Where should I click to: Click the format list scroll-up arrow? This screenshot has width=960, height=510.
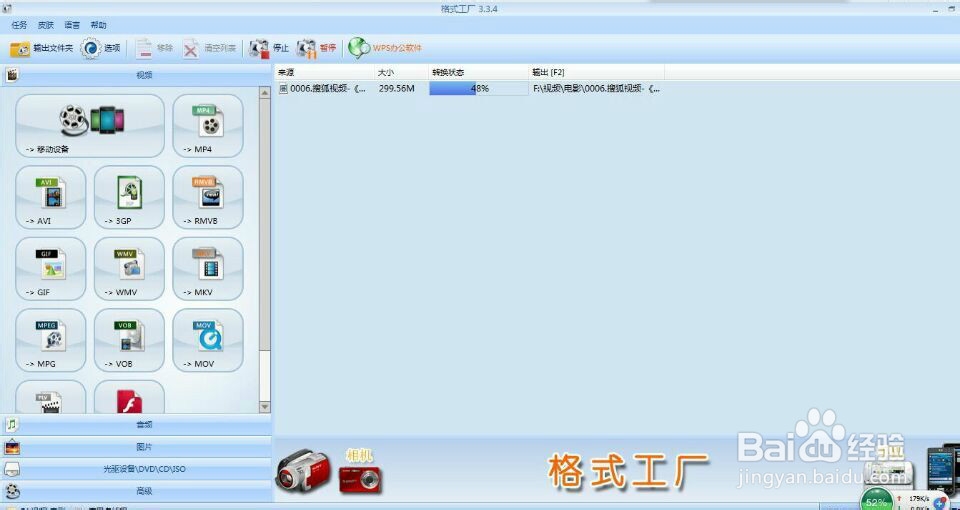264,92
